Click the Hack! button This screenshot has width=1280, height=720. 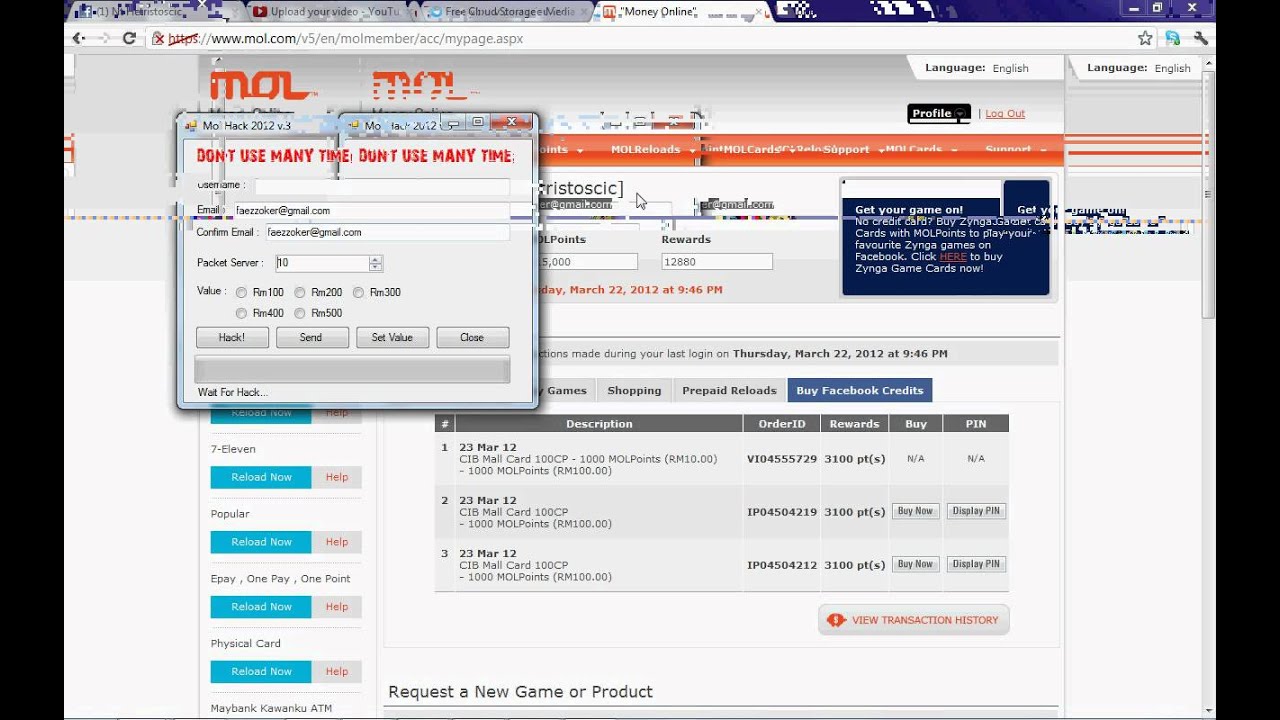tap(232, 337)
